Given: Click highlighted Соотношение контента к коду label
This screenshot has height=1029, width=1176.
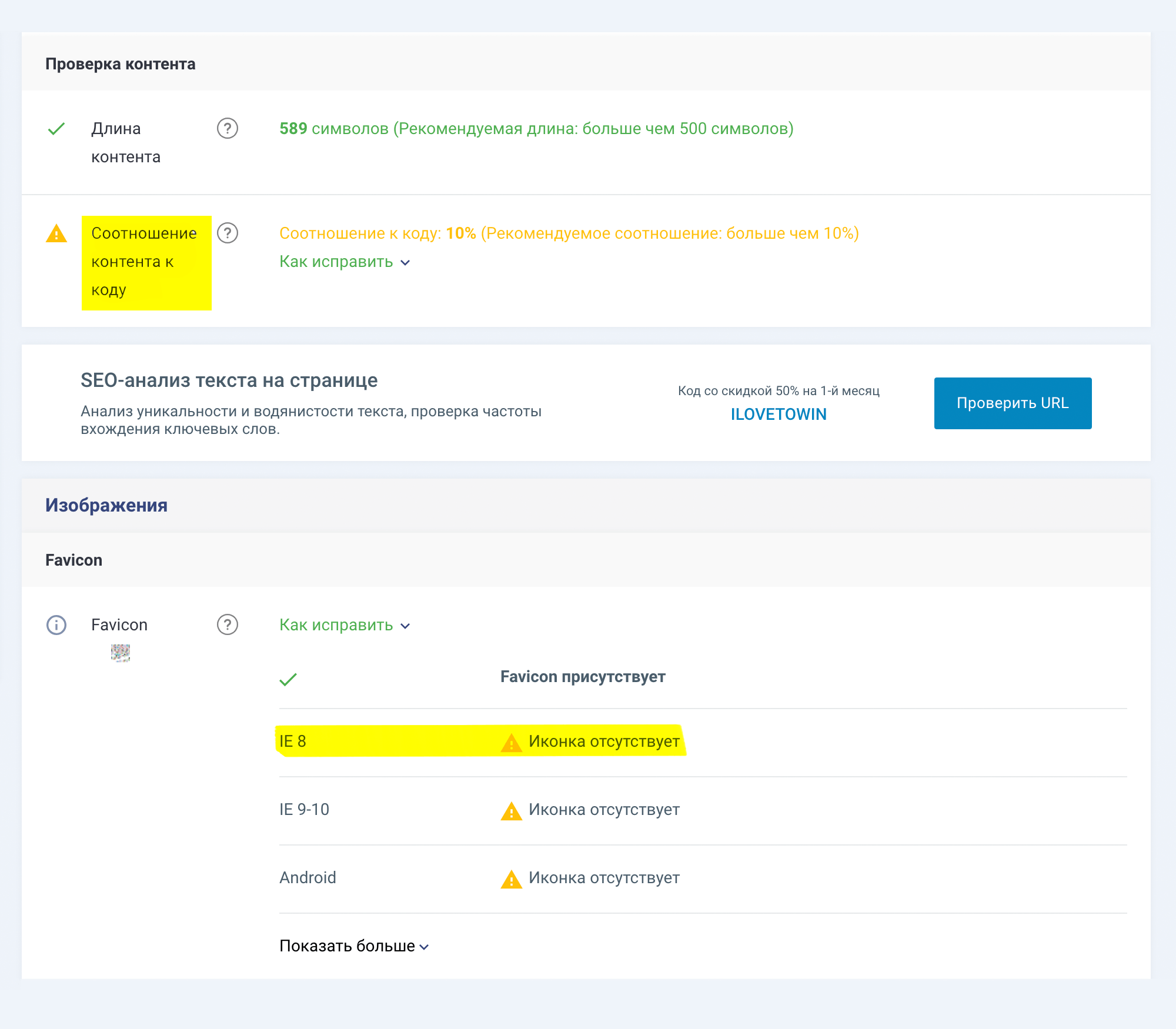Looking at the screenshot, I should pos(146,262).
